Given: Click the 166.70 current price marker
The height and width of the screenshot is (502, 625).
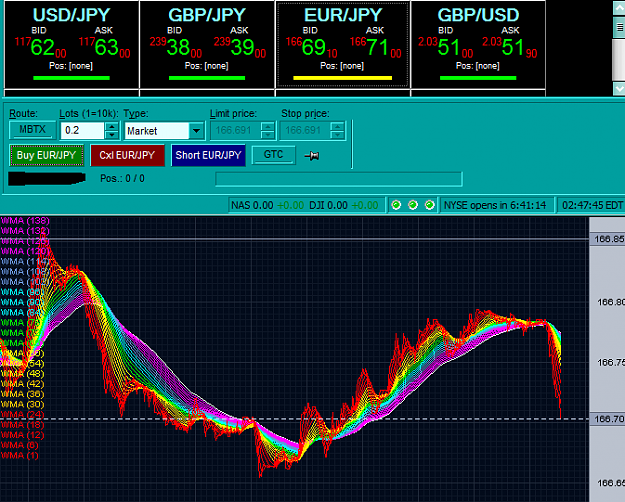Looking at the screenshot, I should pos(609,419).
